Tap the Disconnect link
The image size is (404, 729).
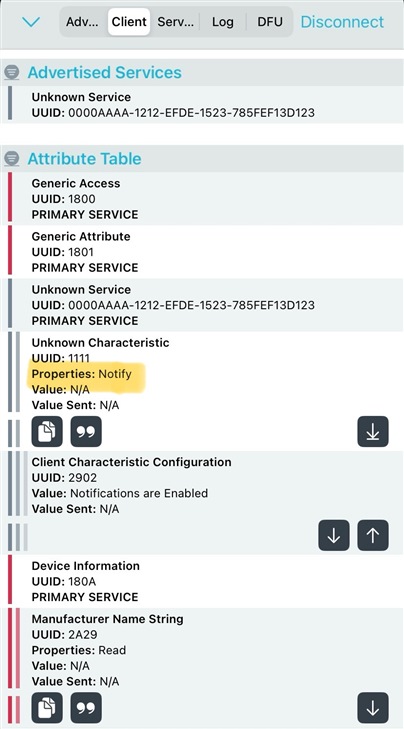(x=342, y=22)
